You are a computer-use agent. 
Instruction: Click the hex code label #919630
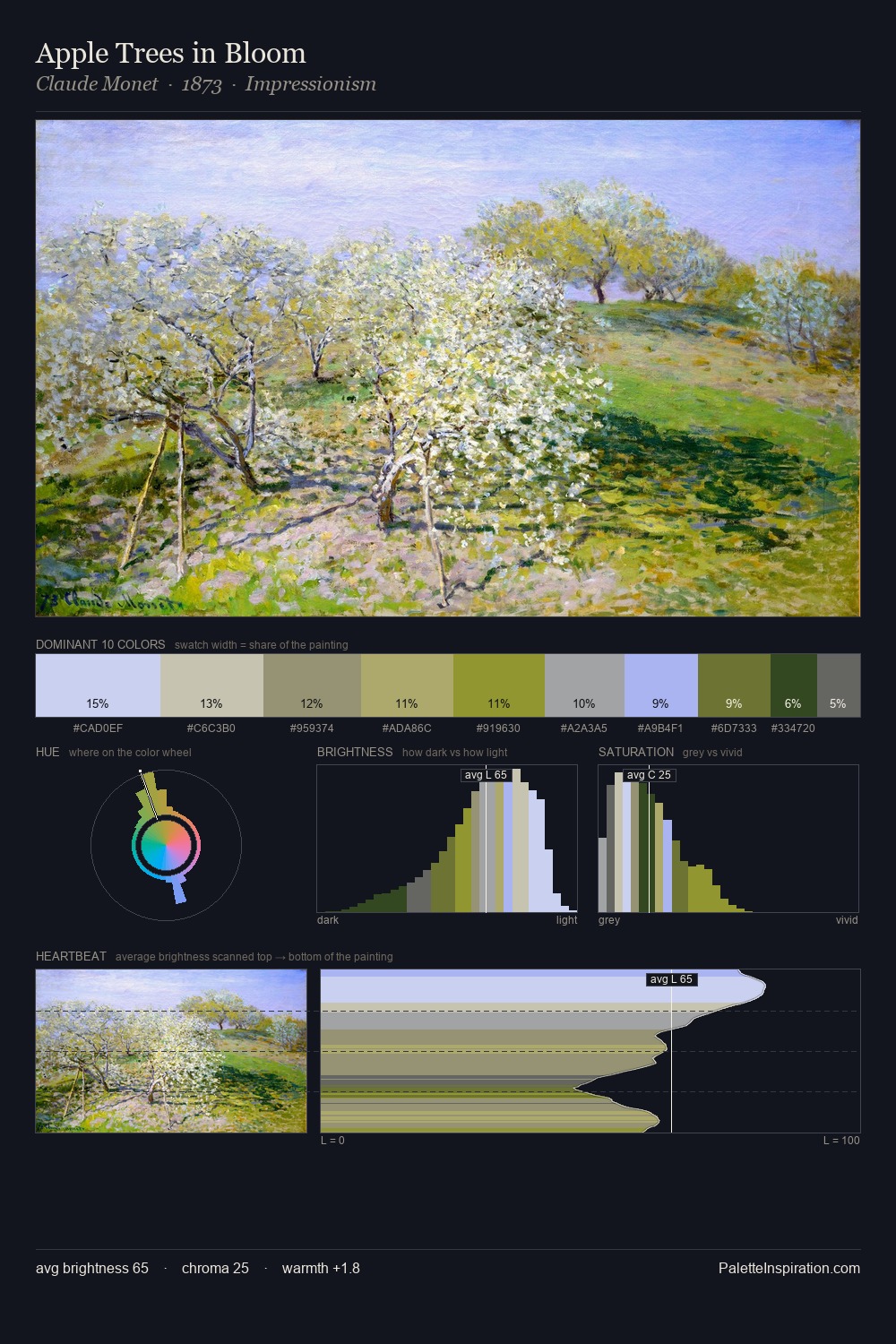pyautogui.click(x=498, y=728)
